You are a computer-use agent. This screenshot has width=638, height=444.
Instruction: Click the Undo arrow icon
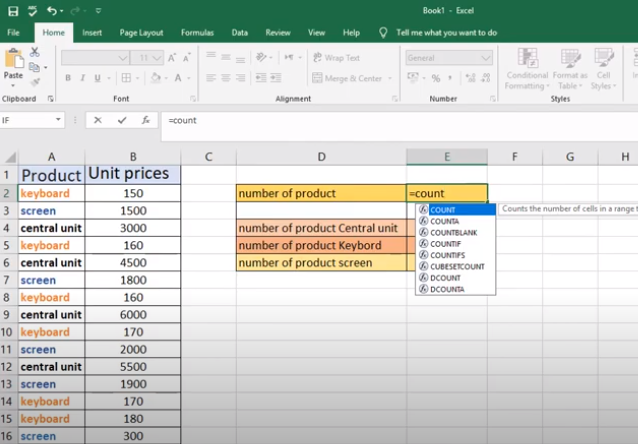(51, 10)
